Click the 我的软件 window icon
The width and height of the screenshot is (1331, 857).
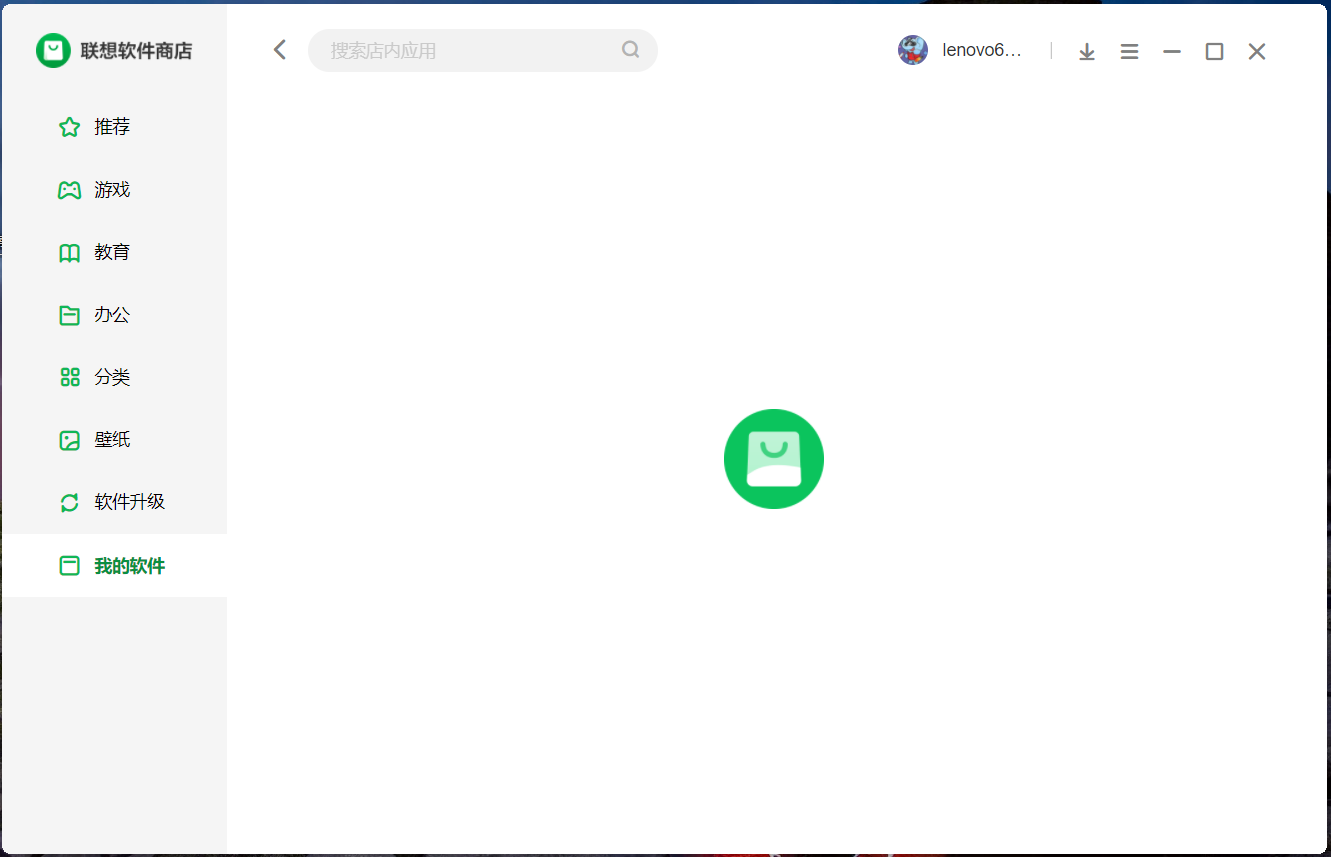point(69,566)
